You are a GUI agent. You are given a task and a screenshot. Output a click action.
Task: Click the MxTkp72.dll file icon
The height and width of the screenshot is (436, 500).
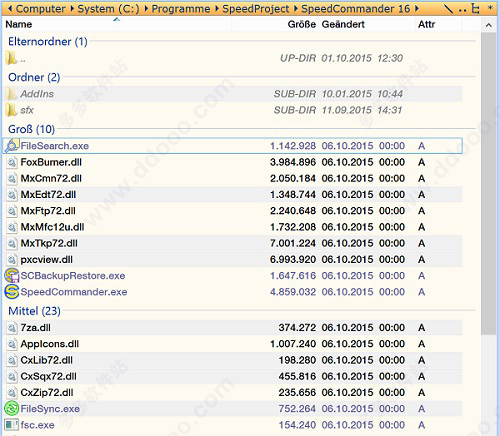point(12,243)
